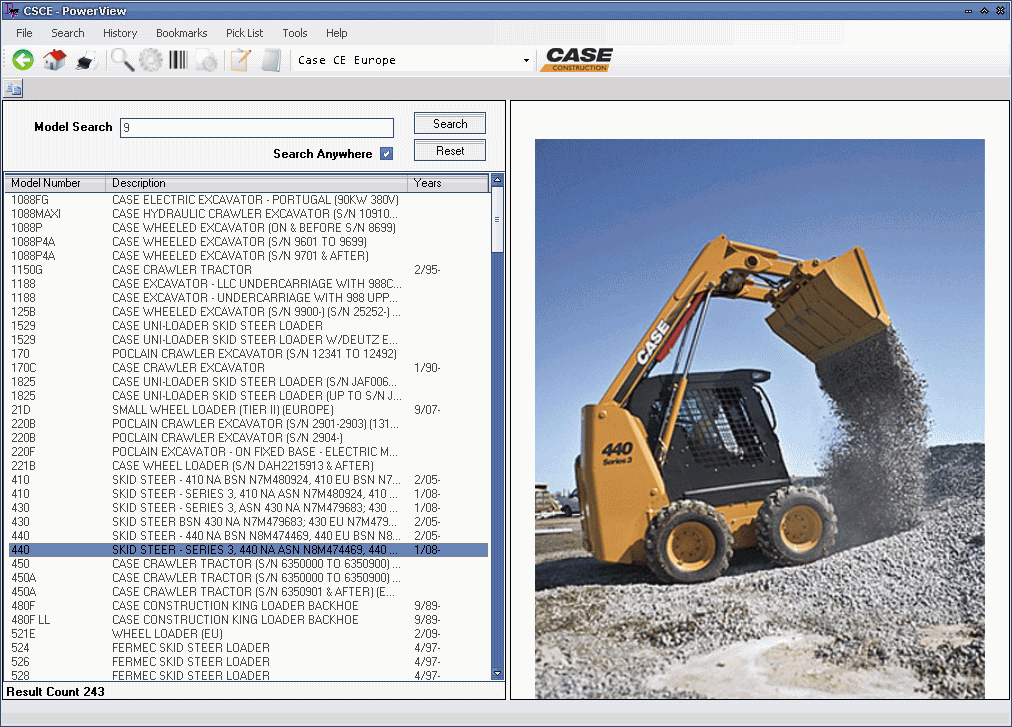Screen dimensions: 1012x727
Task: Click the 440 skid steer photo
Action: (760, 418)
